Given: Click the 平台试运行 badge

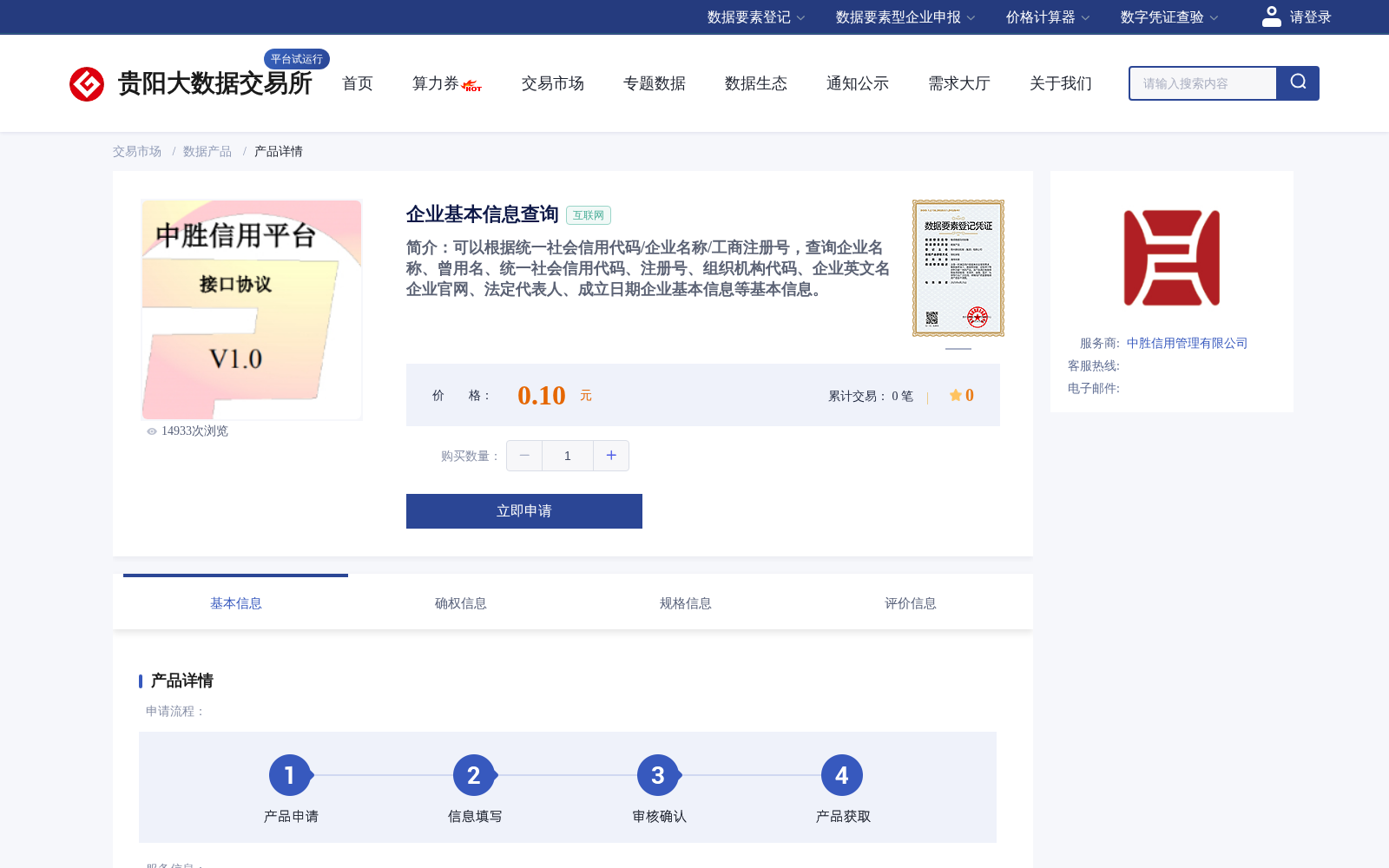Looking at the screenshot, I should (x=297, y=59).
